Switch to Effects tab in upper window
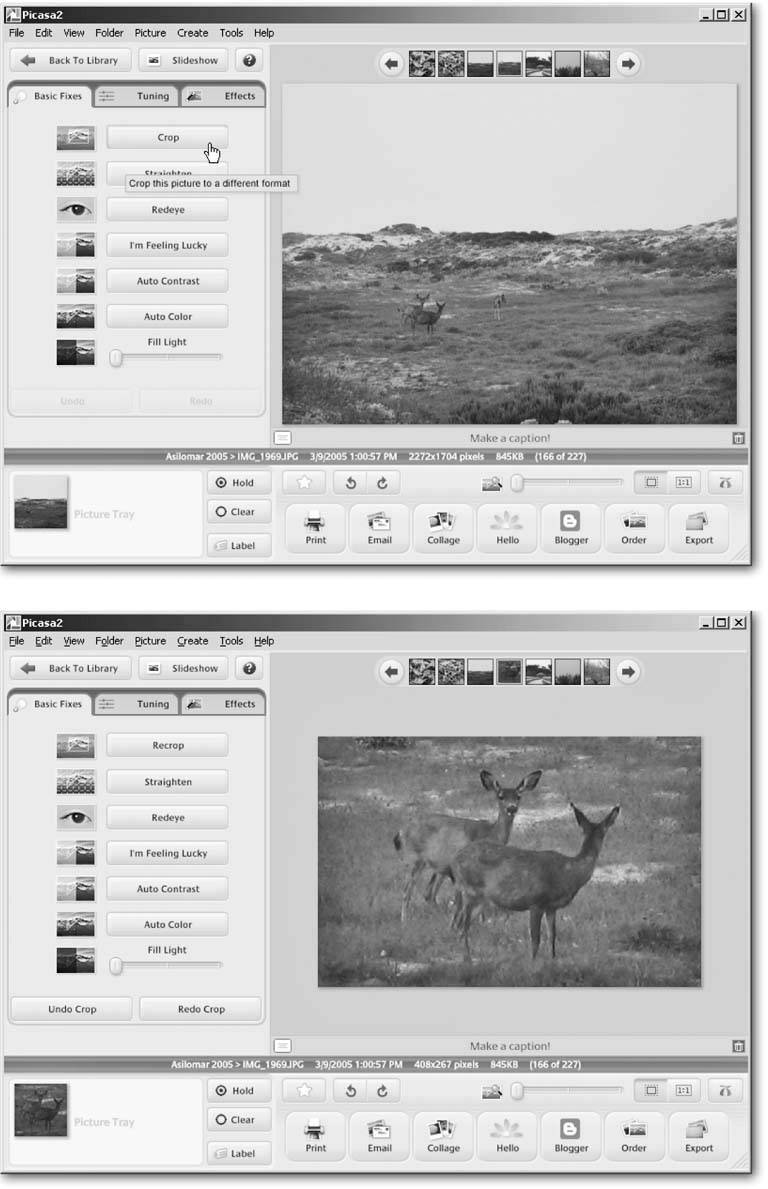Image resolution: width=768 pixels, height=1189 pixels. click(x=224, y=96)
